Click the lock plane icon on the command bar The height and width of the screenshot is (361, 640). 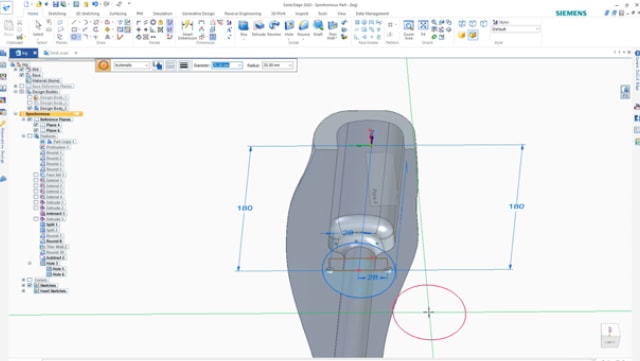[158, 65]
